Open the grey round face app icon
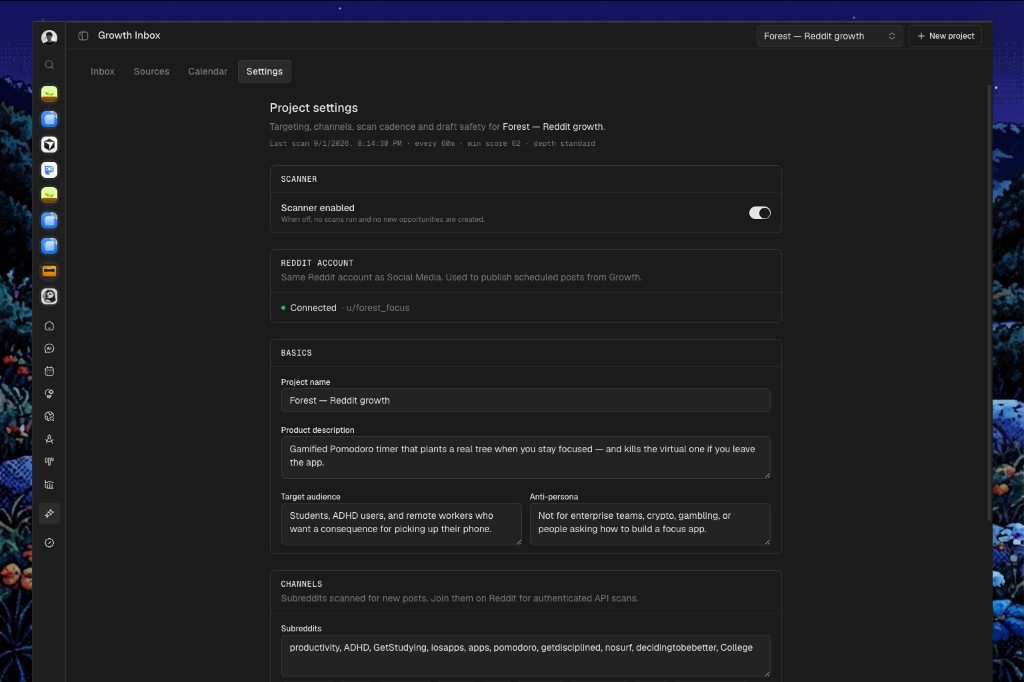The height and width of the screenshot is (682, 1024). [49, 297]
